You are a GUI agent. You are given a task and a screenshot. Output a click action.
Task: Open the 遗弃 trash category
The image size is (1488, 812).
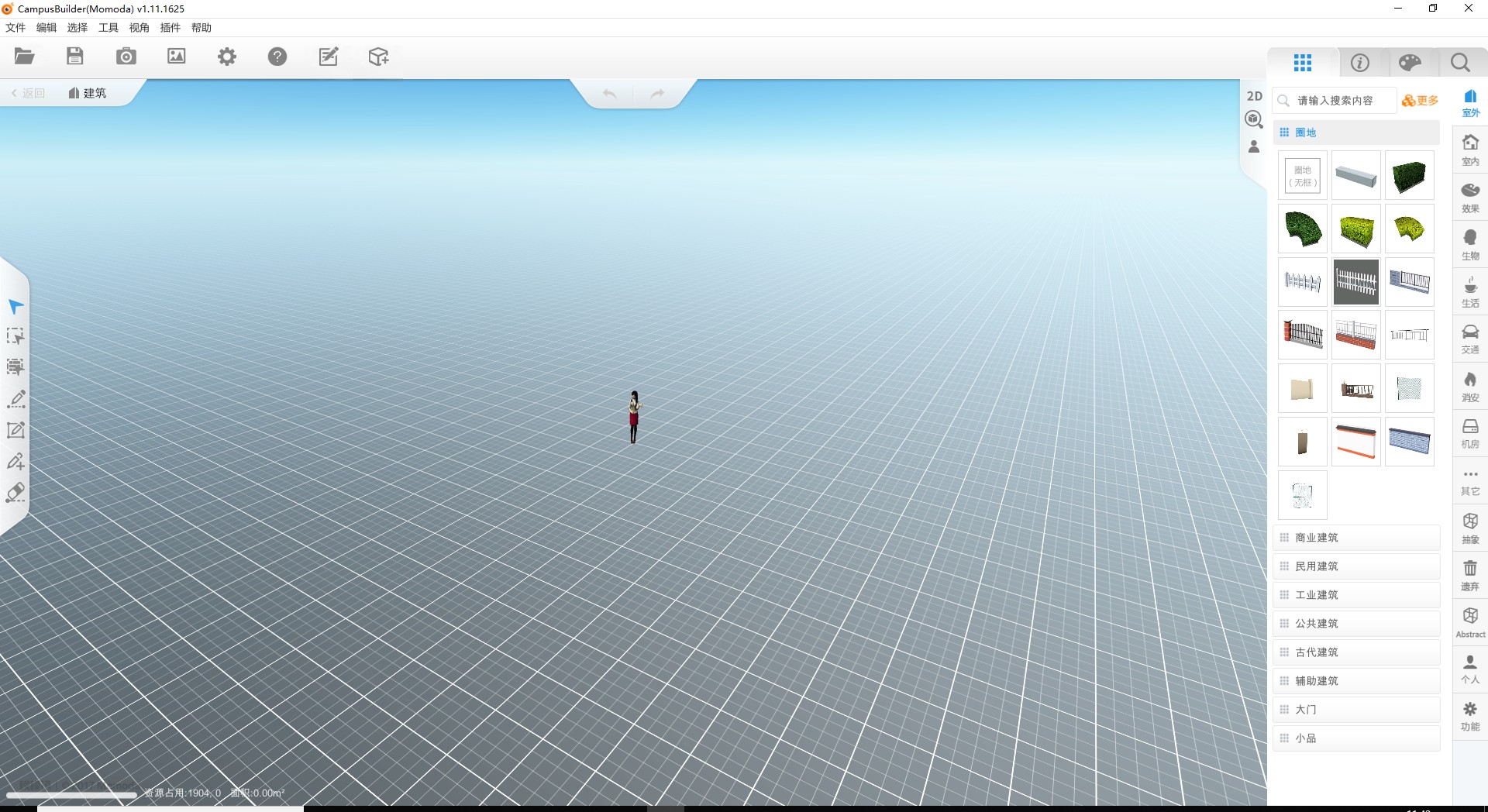pos(1470,576)
